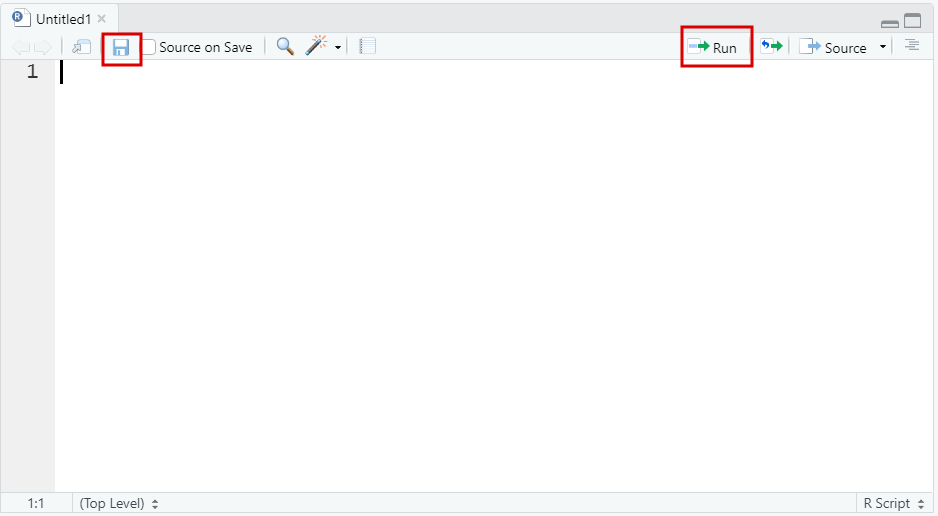Click the Code Tools magic wand icon
The width and height of the screenshot is (938, 516).
coord(316,47)
